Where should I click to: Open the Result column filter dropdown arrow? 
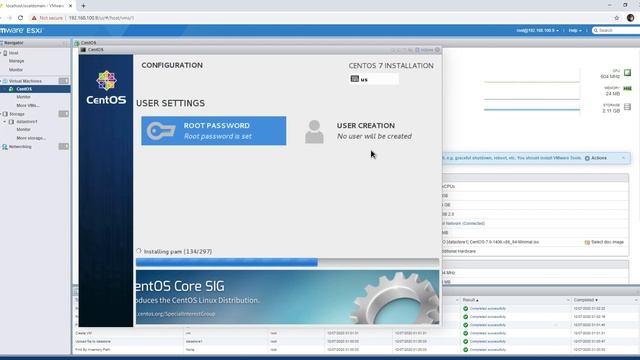(x=567, y=300)
